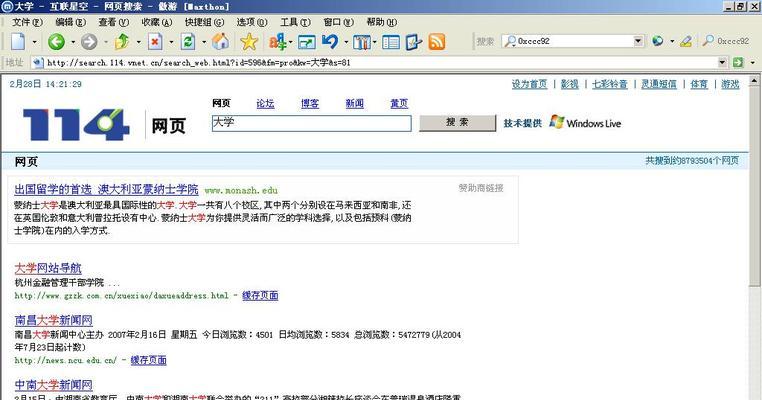Open the 七彩铃音 link
Image resolution: width=762 pixels, height=400 pixels.
click(609, 84)
